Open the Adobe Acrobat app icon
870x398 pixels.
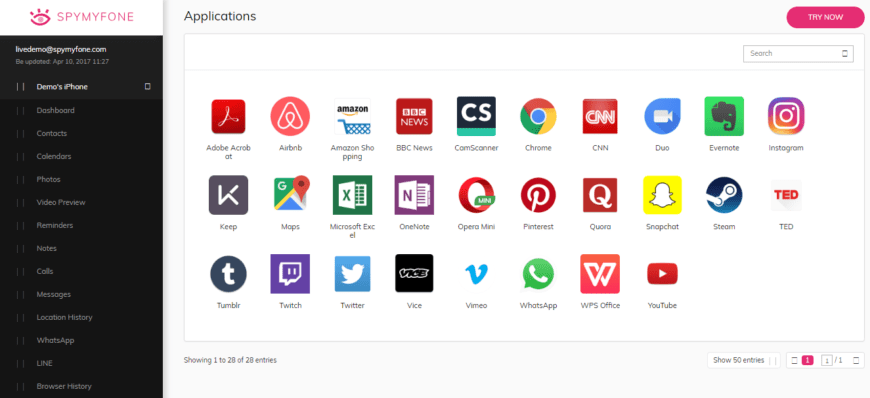coord(228,117)
